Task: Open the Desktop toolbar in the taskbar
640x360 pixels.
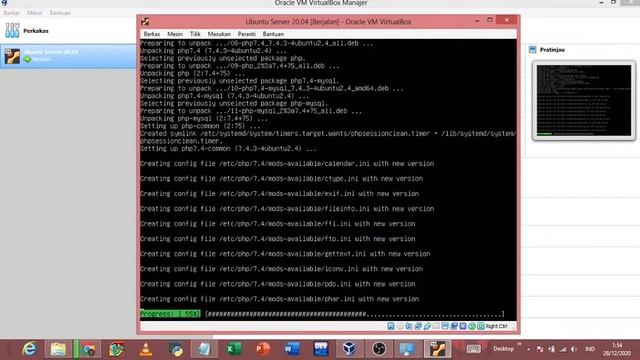Action: pyautogui.click(x=504, y=349)
